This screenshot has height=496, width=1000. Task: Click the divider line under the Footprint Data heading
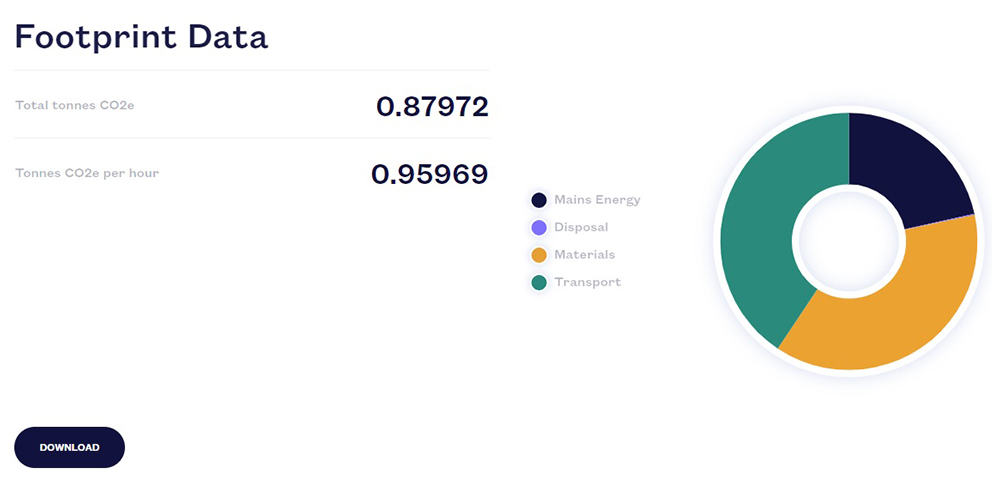[x=252, y=70]
